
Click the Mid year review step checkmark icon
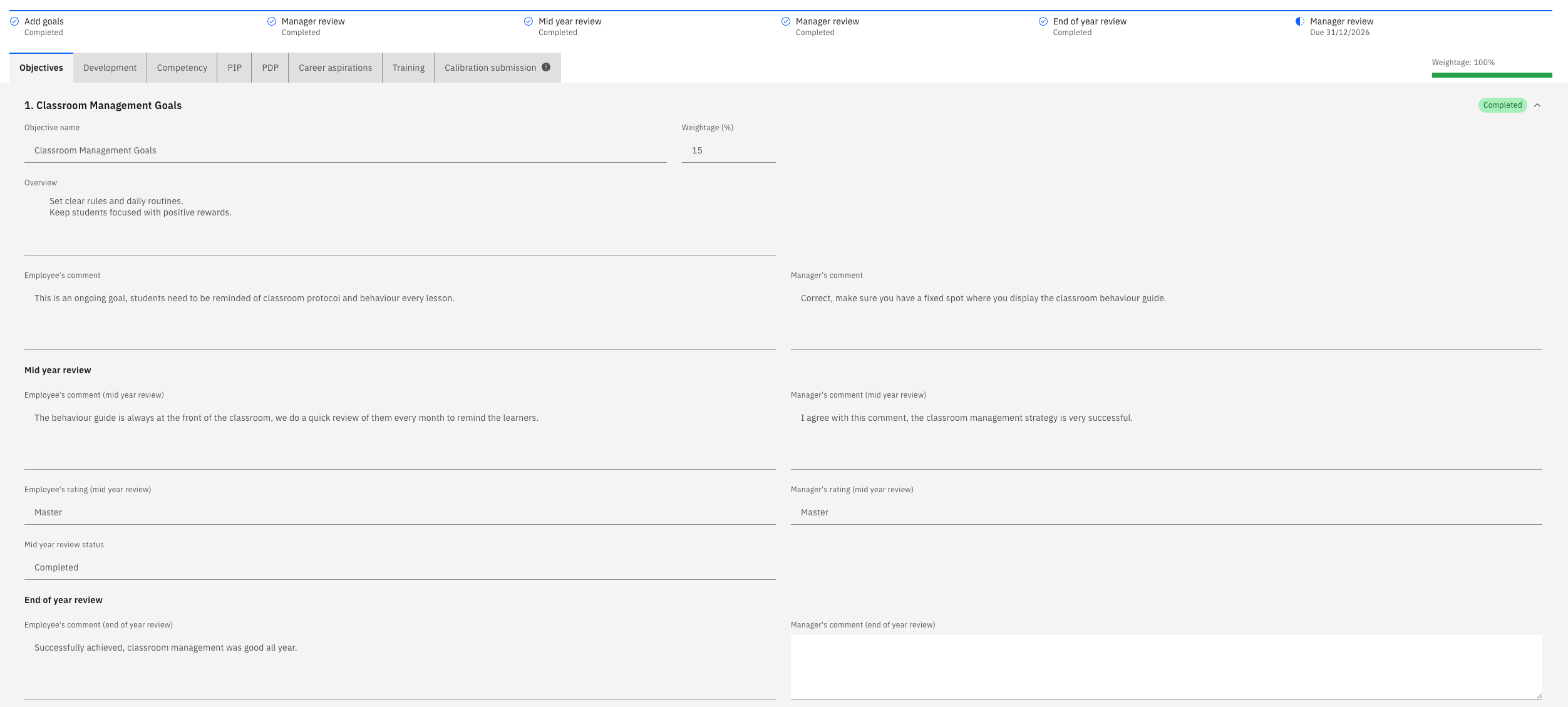(529, 21)
